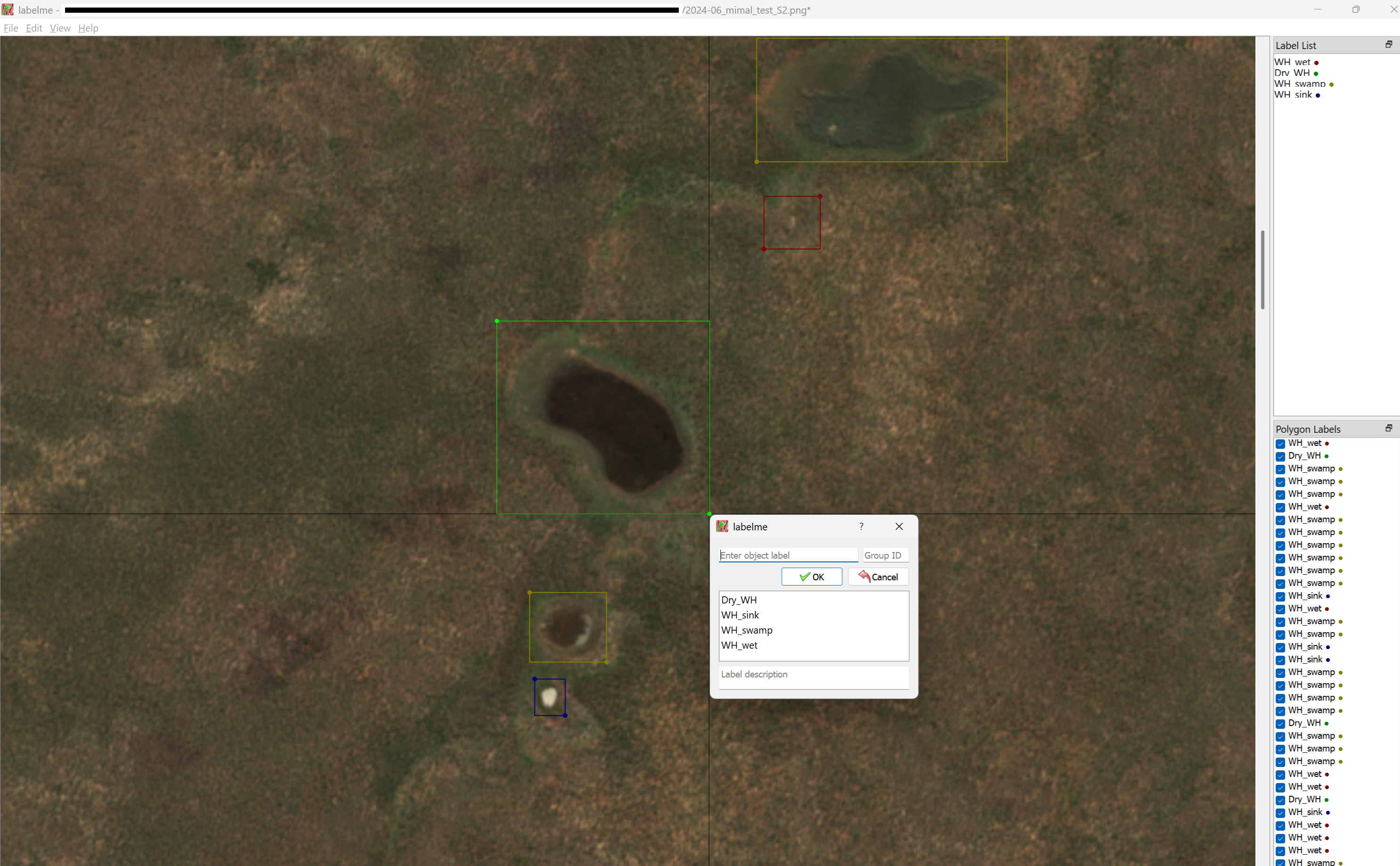Toggle the first Dry_WH polygon checkbox
Screen dimensions: 1400x866
coord(1280,456)
